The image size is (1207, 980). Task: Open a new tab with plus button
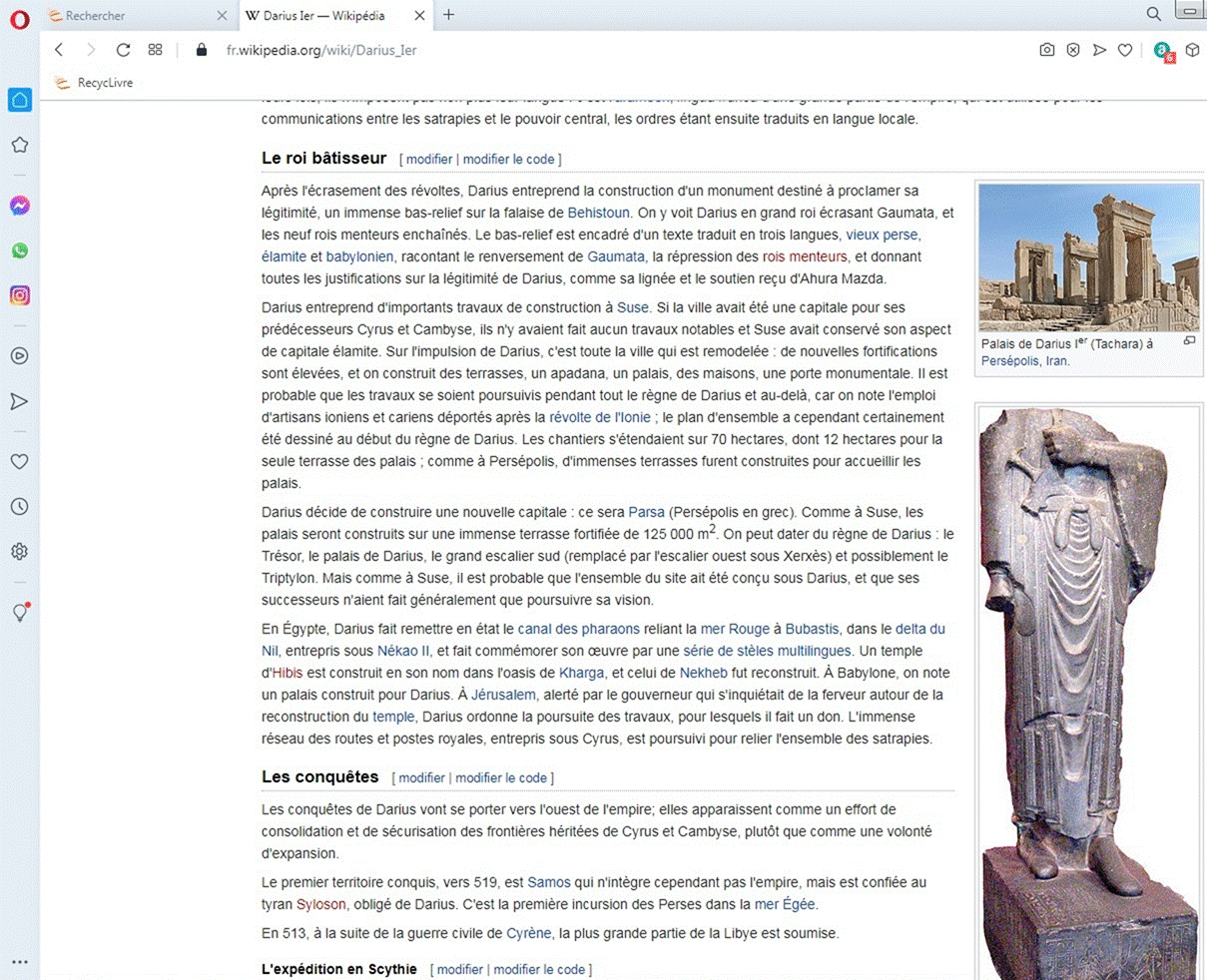click(449, 15)
